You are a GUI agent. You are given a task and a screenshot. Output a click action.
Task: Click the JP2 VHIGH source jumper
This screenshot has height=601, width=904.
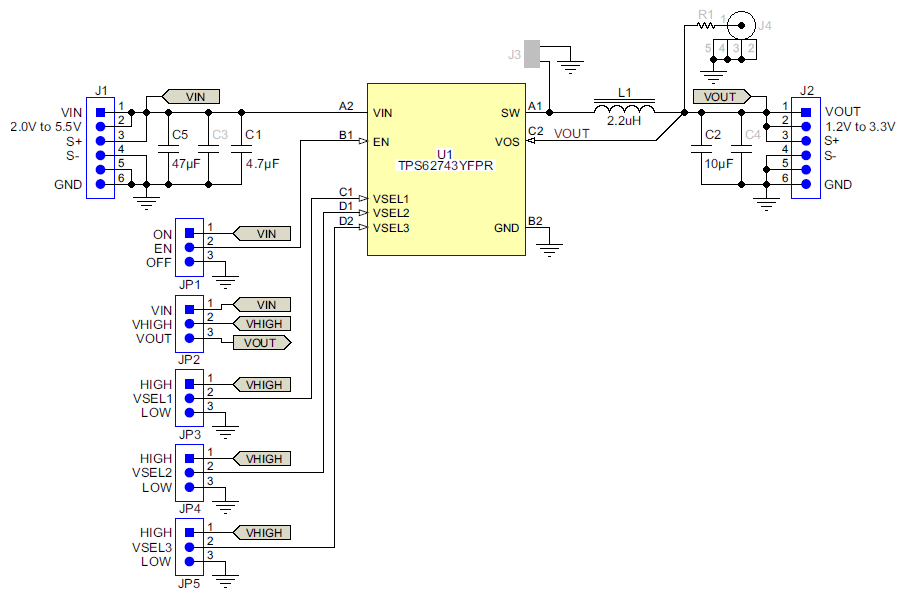[x=189, y=323]
